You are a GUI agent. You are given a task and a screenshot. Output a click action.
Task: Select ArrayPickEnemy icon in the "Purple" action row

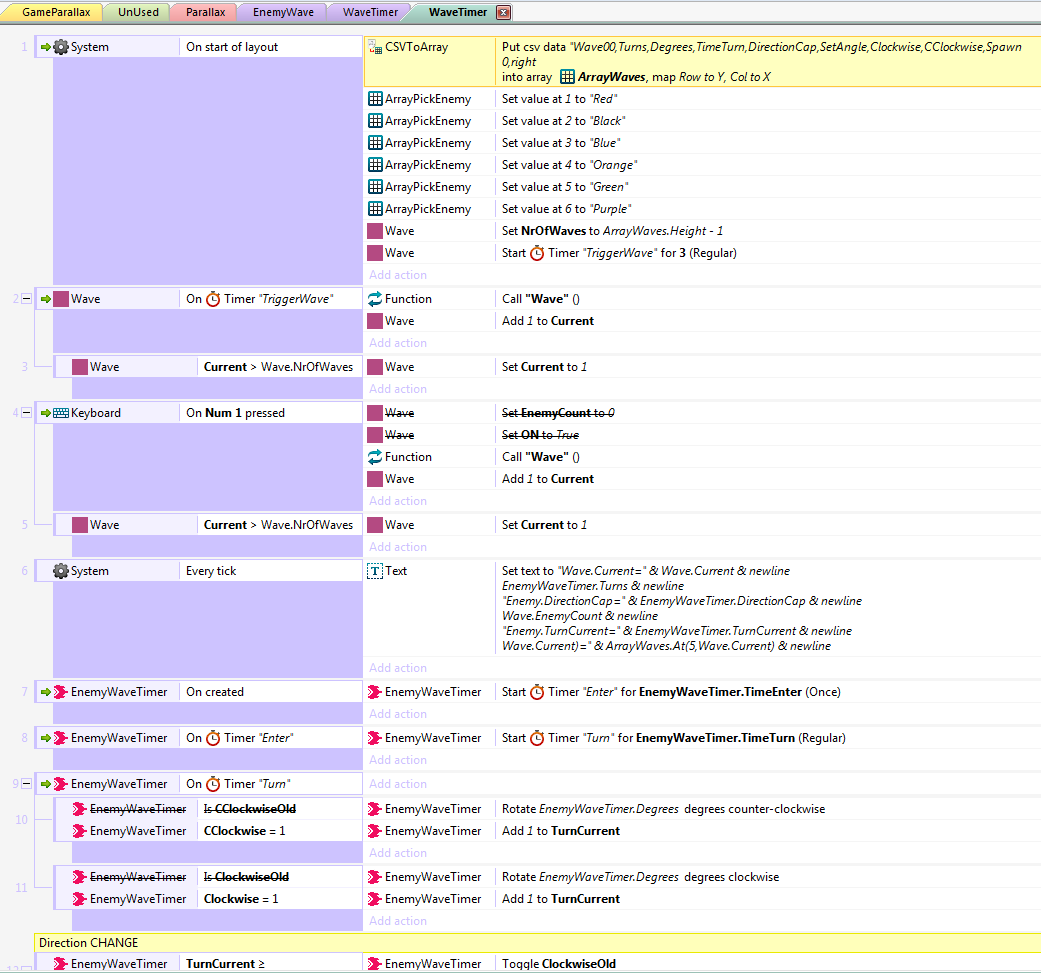tap(375, 208)
